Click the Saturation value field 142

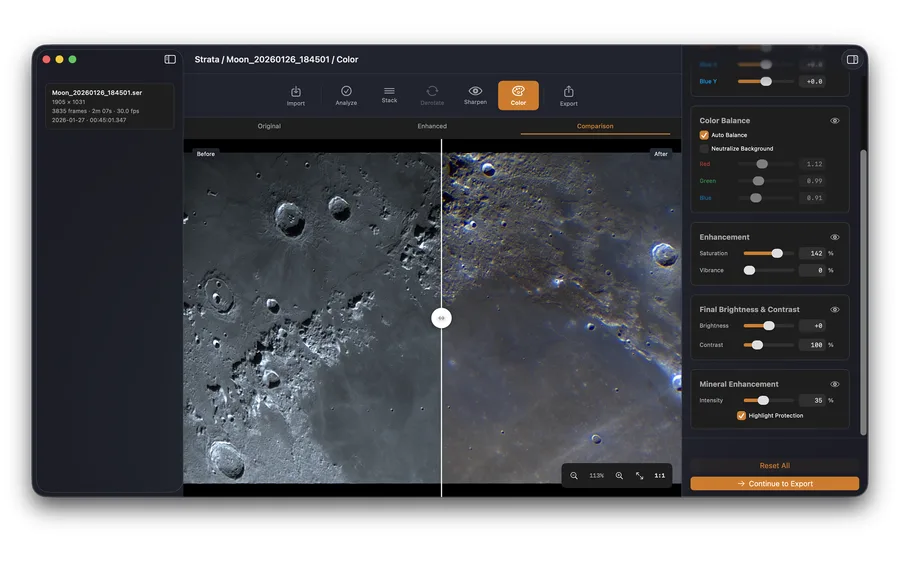point(812,253)
